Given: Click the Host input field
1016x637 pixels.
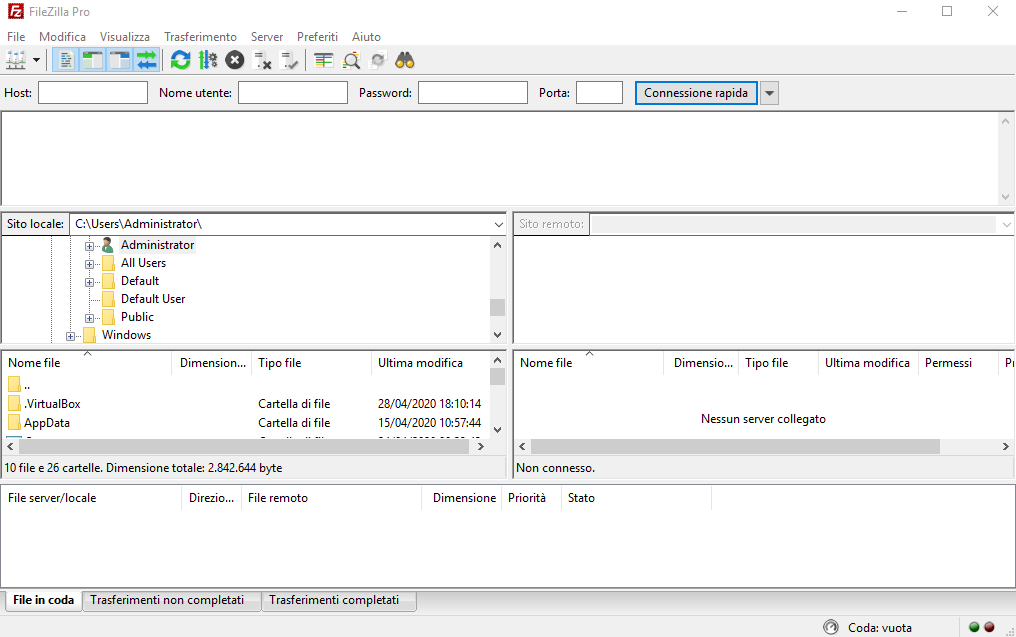Looking at the screenshot, I should click(x=93, y=93).
